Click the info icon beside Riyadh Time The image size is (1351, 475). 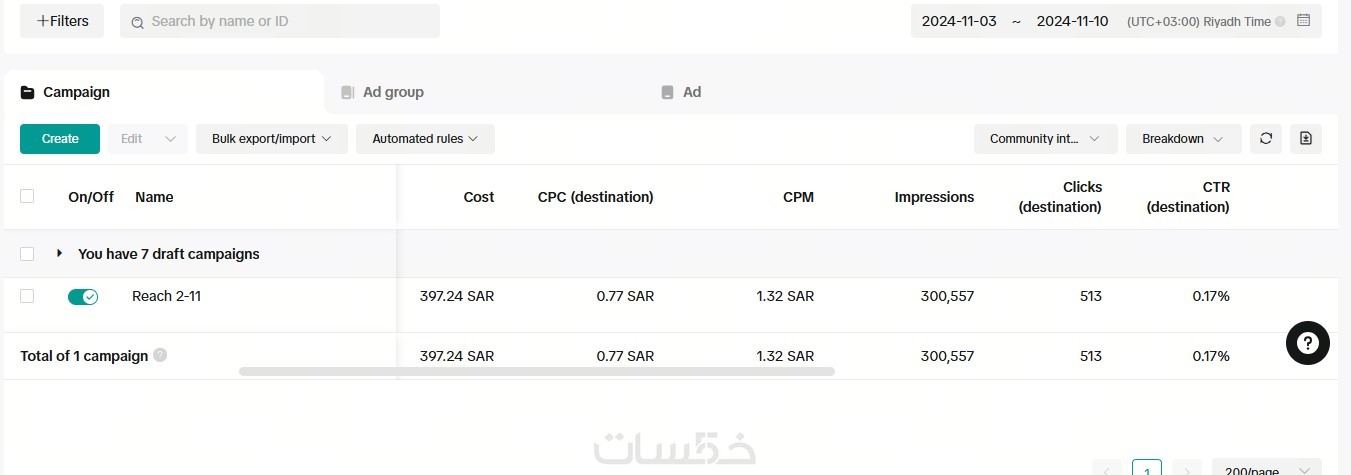pos(1280,21)
